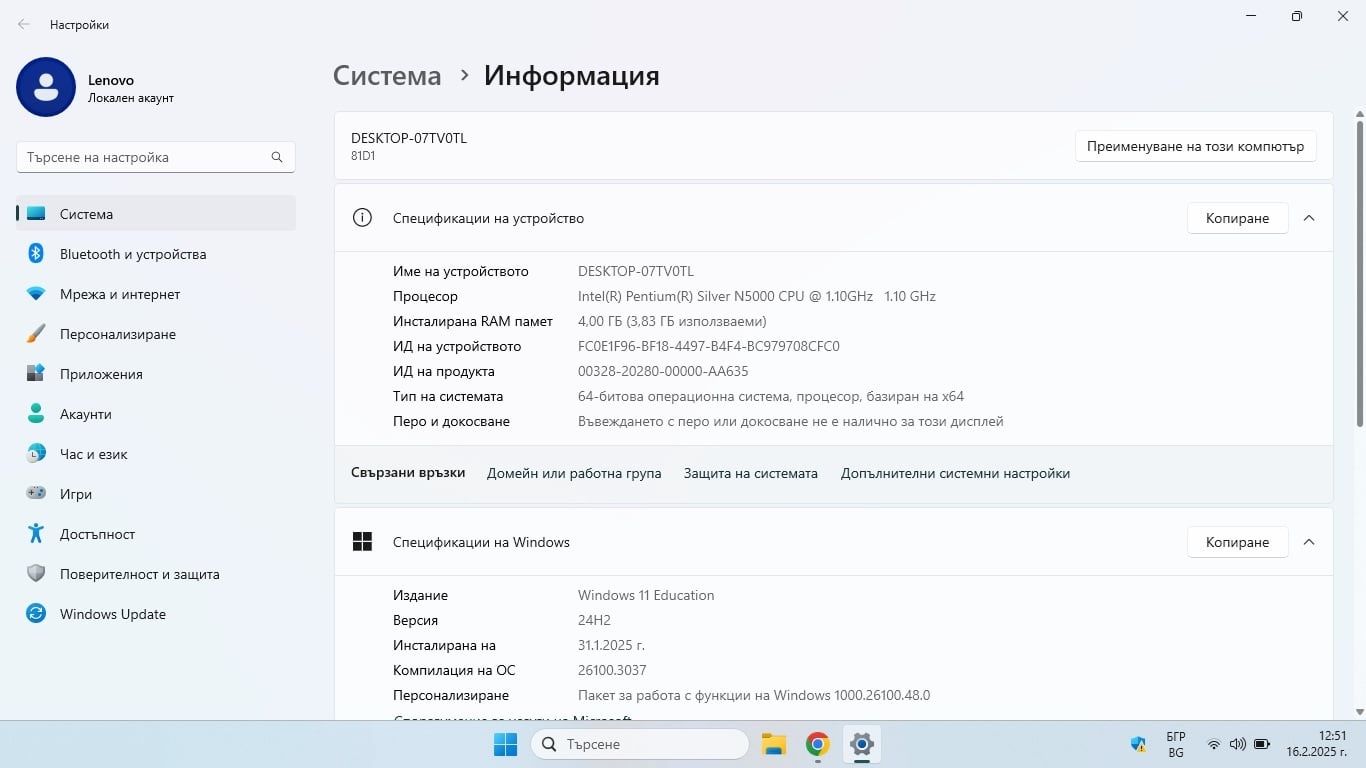Click the Час и език globe-clock icon
The width and height of the screenshot is (1366, 768).
click(36, 454)
